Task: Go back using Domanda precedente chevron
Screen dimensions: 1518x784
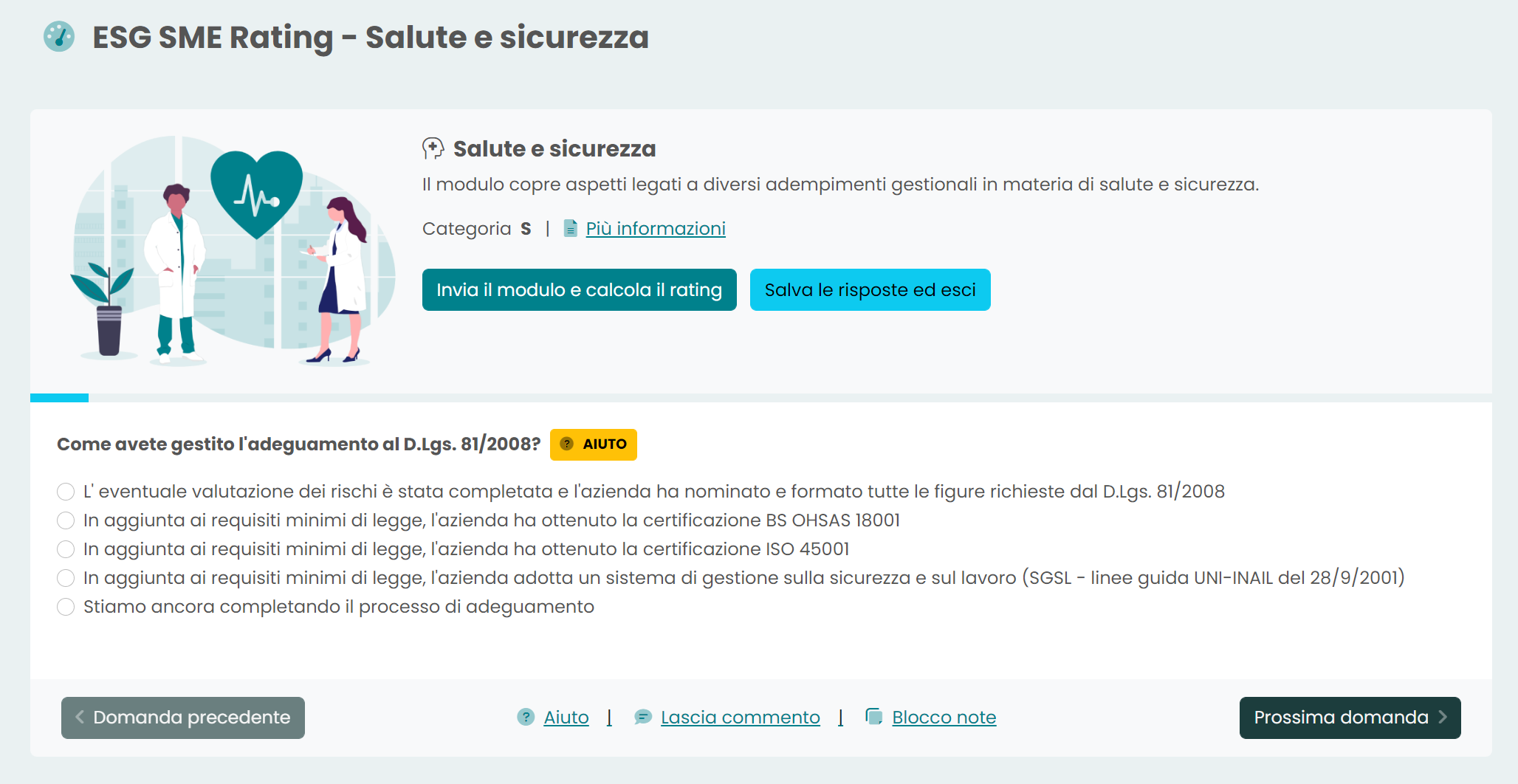Action: coord(80,717)
